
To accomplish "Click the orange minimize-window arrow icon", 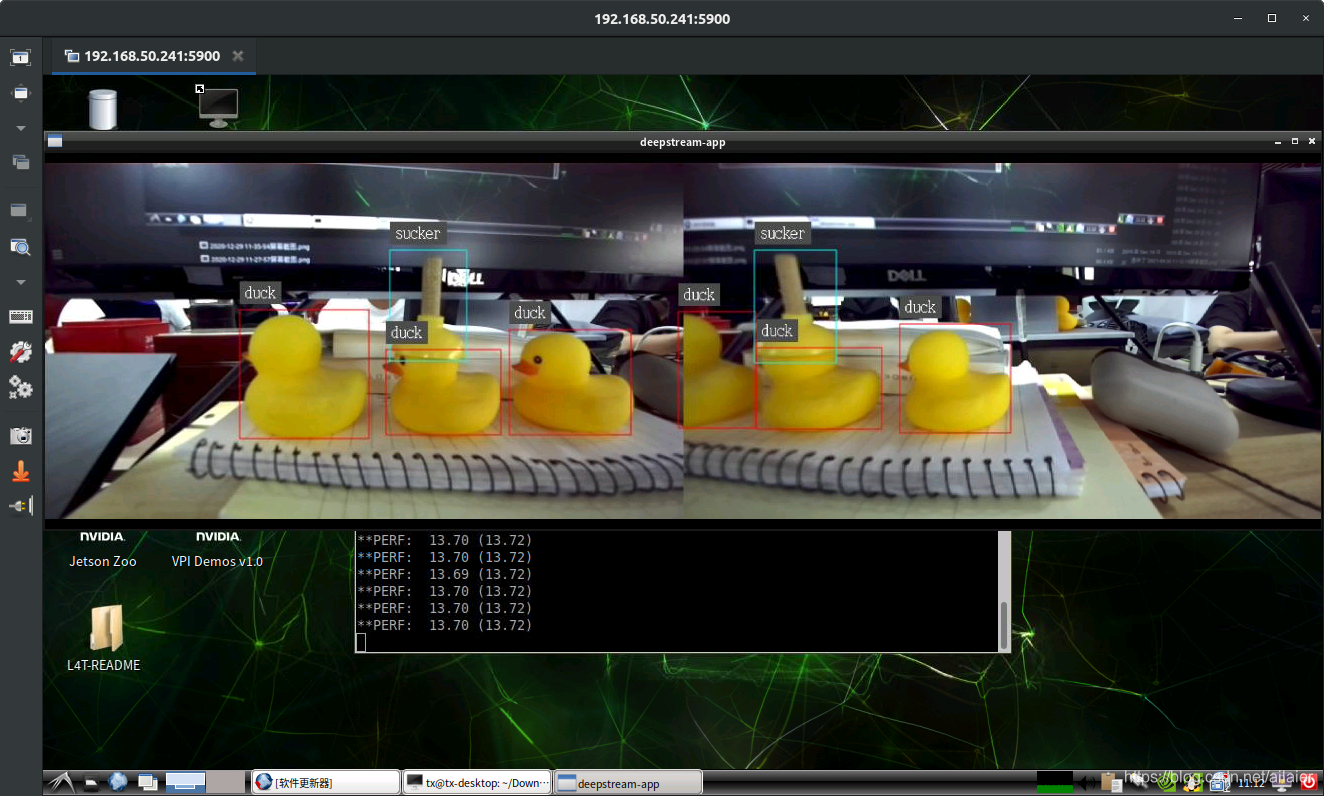I will (x=20, y=471).
